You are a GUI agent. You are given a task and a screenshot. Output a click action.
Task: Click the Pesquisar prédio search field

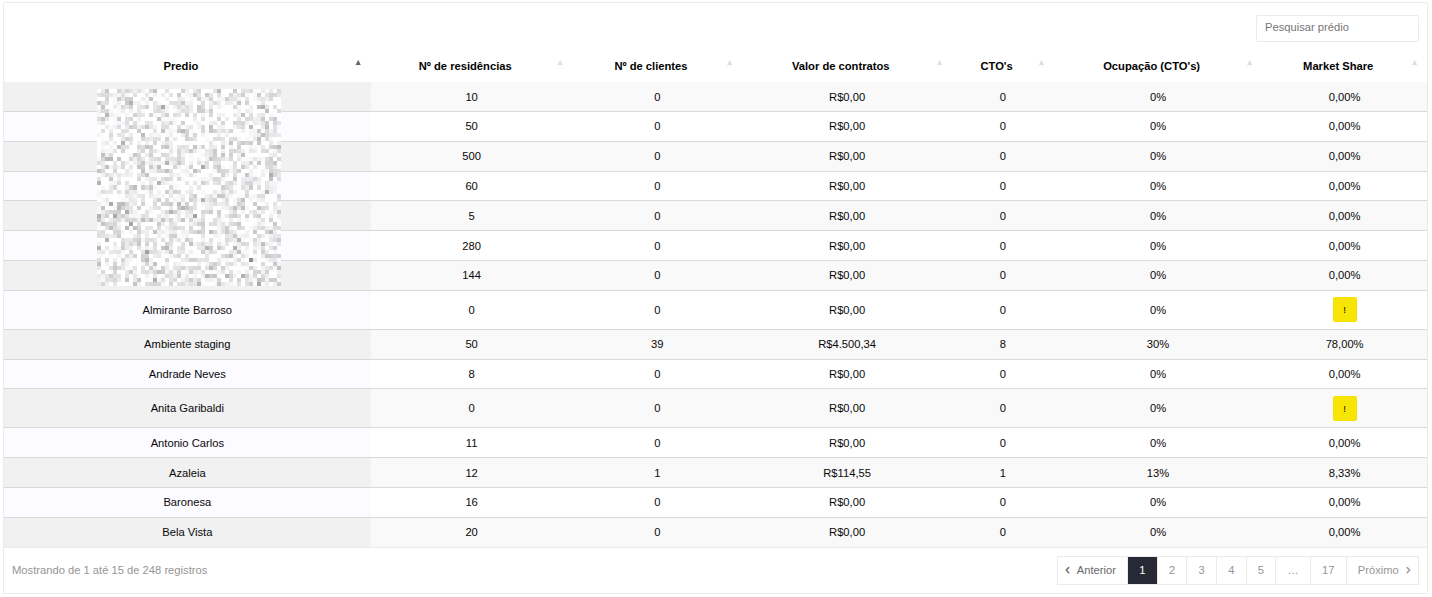click(x=1336, y=28)
